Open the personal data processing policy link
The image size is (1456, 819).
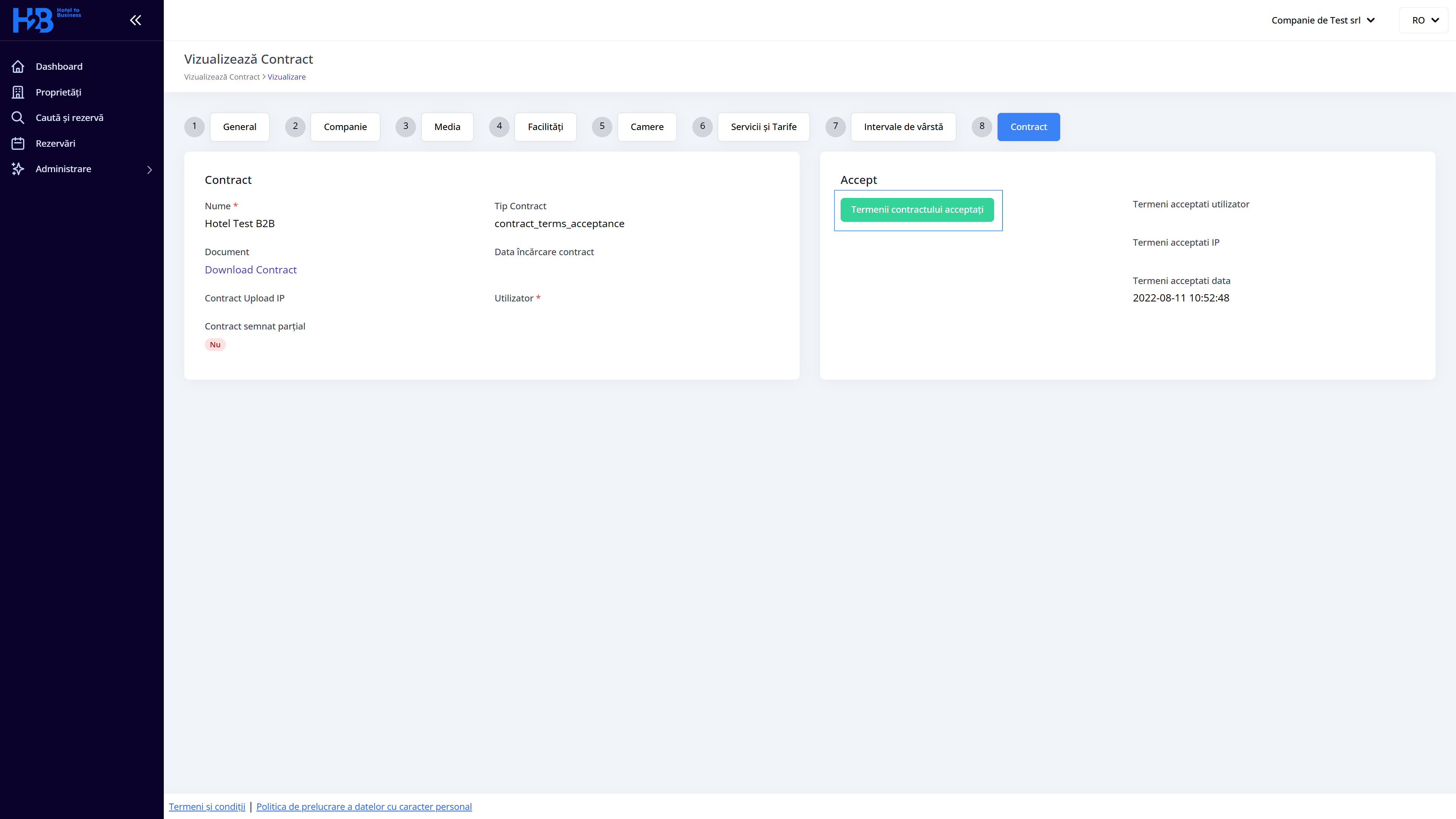(364, 806)
